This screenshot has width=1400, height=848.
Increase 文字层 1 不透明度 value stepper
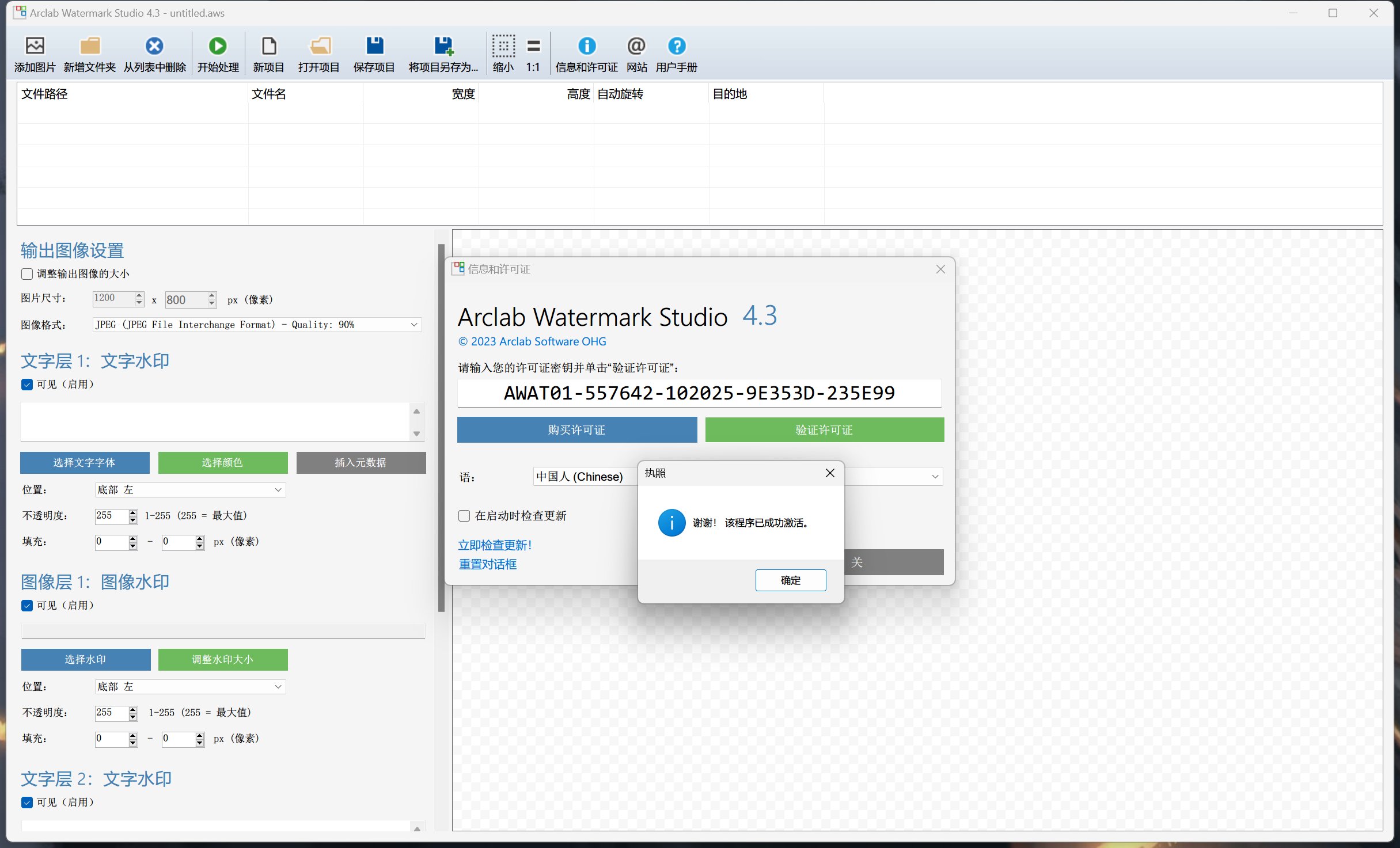(x=133, y=512)
